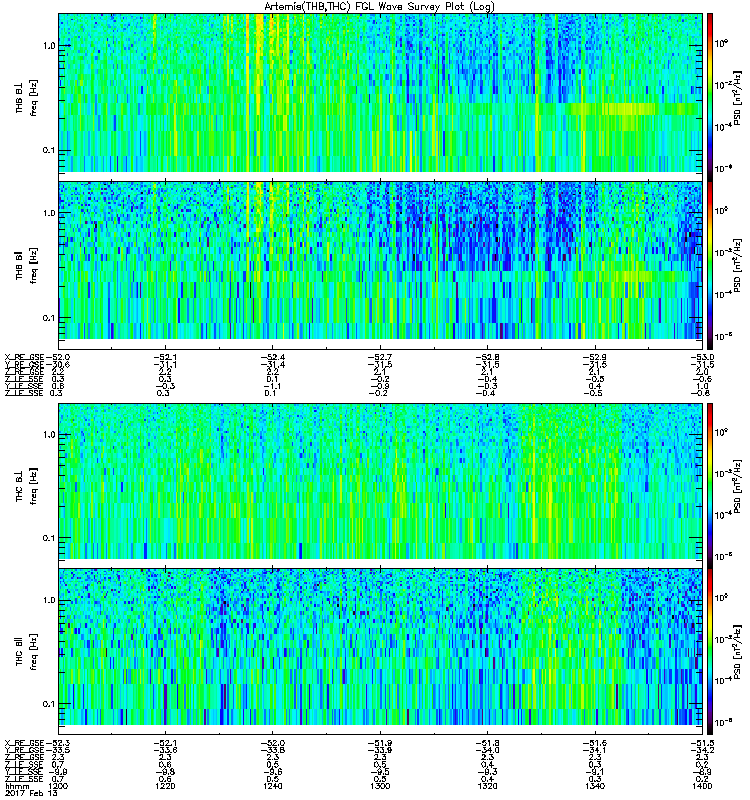
Task: Click the '0.1' frequency tick of THB B⊥ panel
Action: (x=49, y=151)
